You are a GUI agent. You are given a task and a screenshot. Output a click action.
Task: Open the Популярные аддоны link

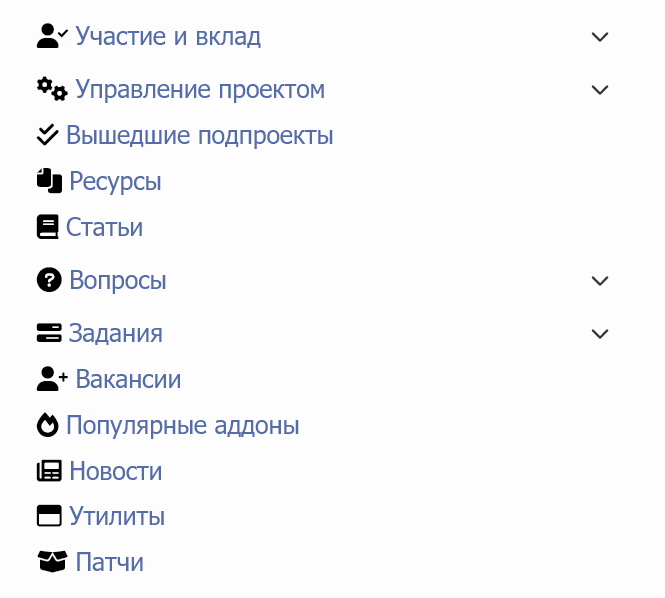[182, 425]
